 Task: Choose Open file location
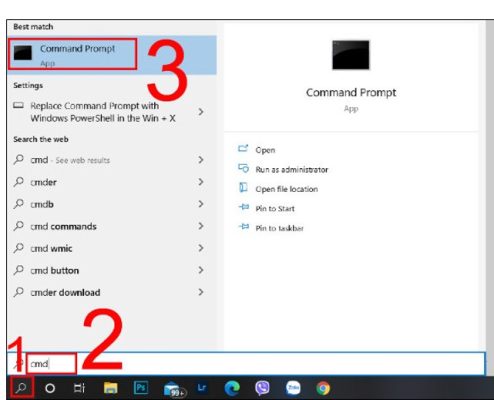[x=287, y=189]
